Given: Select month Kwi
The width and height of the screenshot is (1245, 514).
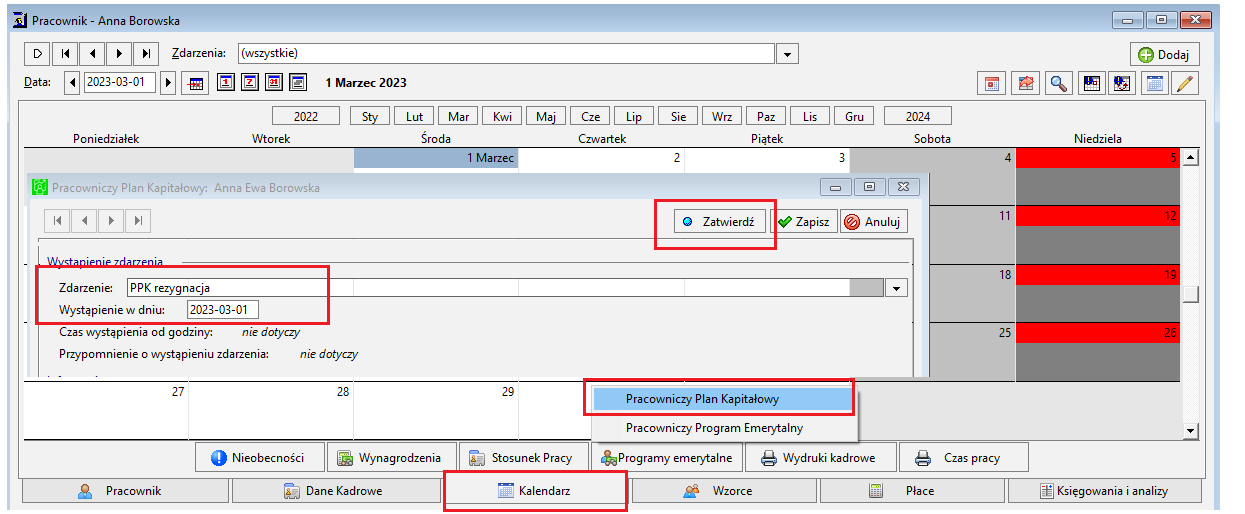Looking at the screenshot, I should (x=502, y=116).
